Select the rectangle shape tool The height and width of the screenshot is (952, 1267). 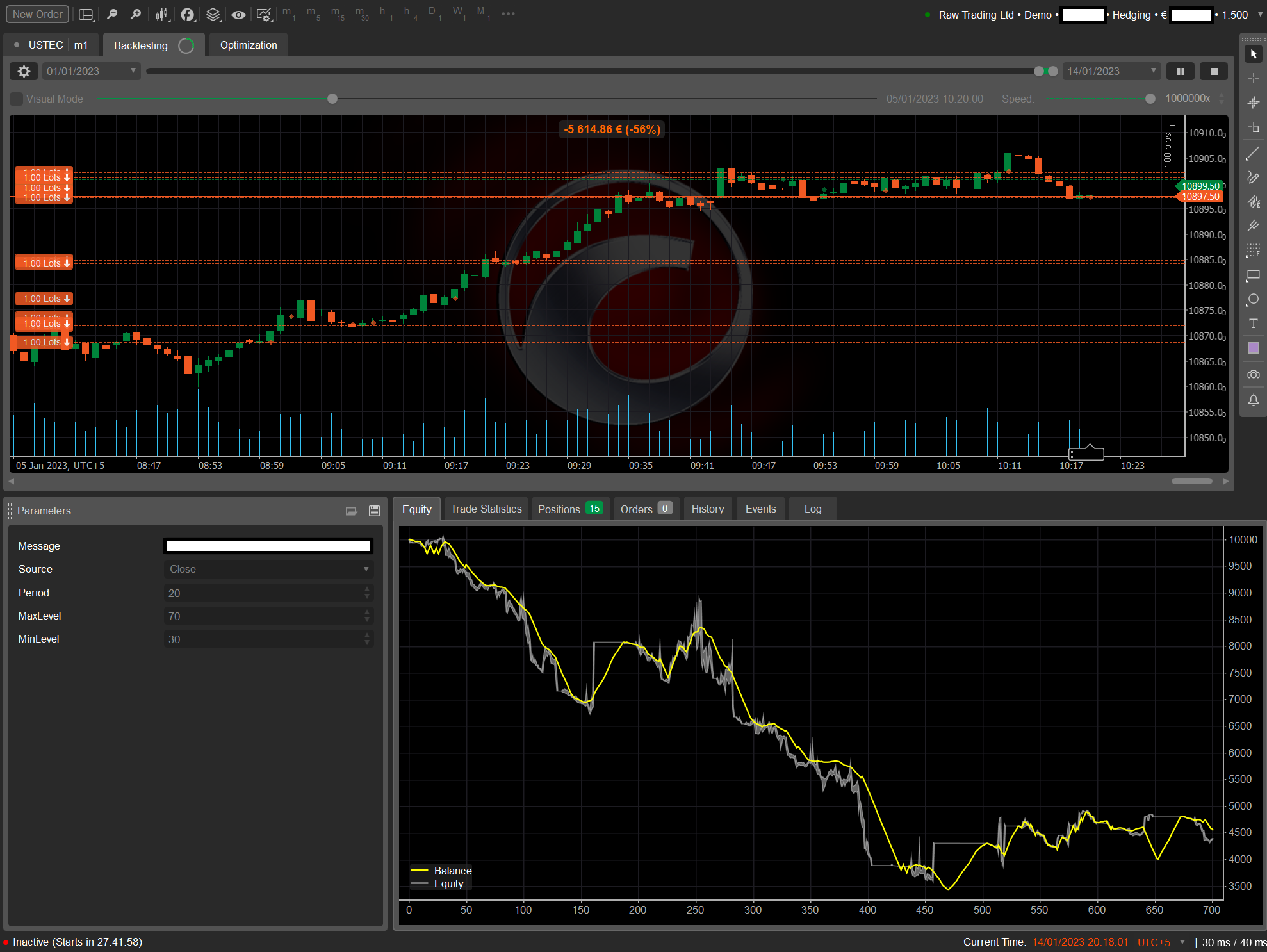point(1253,275)
